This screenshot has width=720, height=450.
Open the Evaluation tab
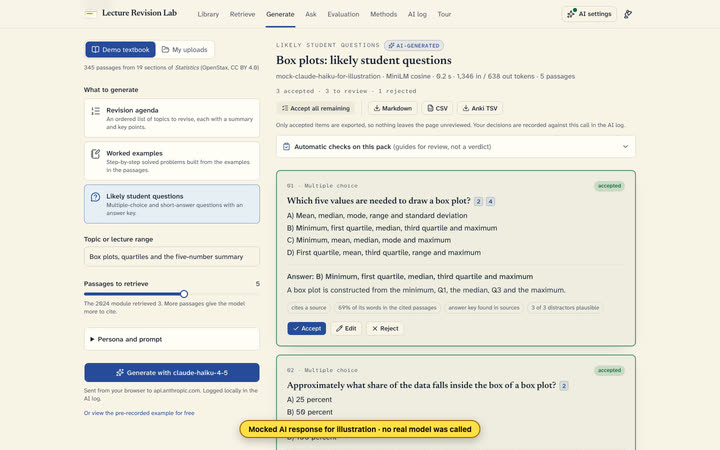[343, 14]
